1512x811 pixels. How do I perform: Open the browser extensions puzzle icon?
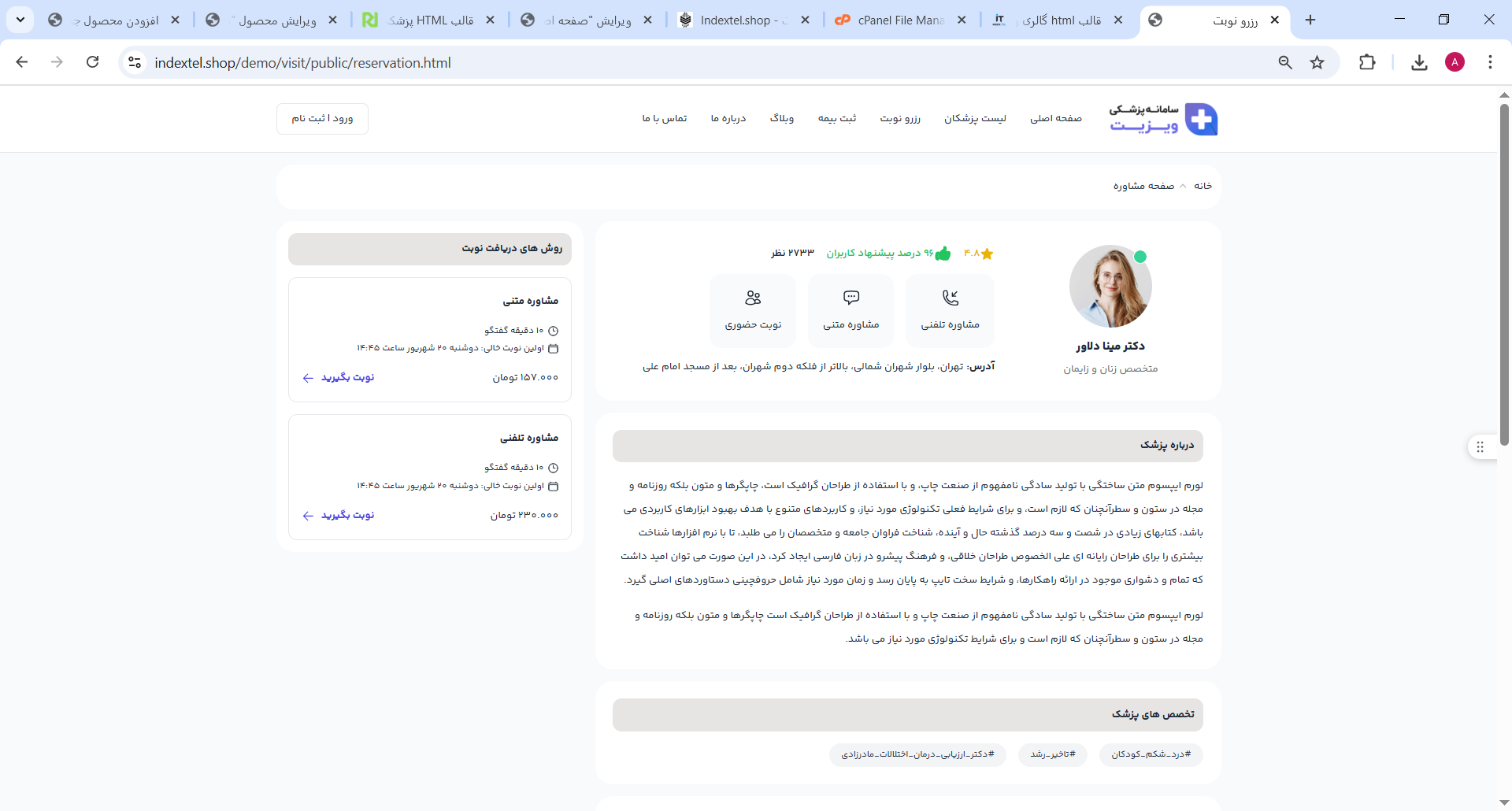1367,63
